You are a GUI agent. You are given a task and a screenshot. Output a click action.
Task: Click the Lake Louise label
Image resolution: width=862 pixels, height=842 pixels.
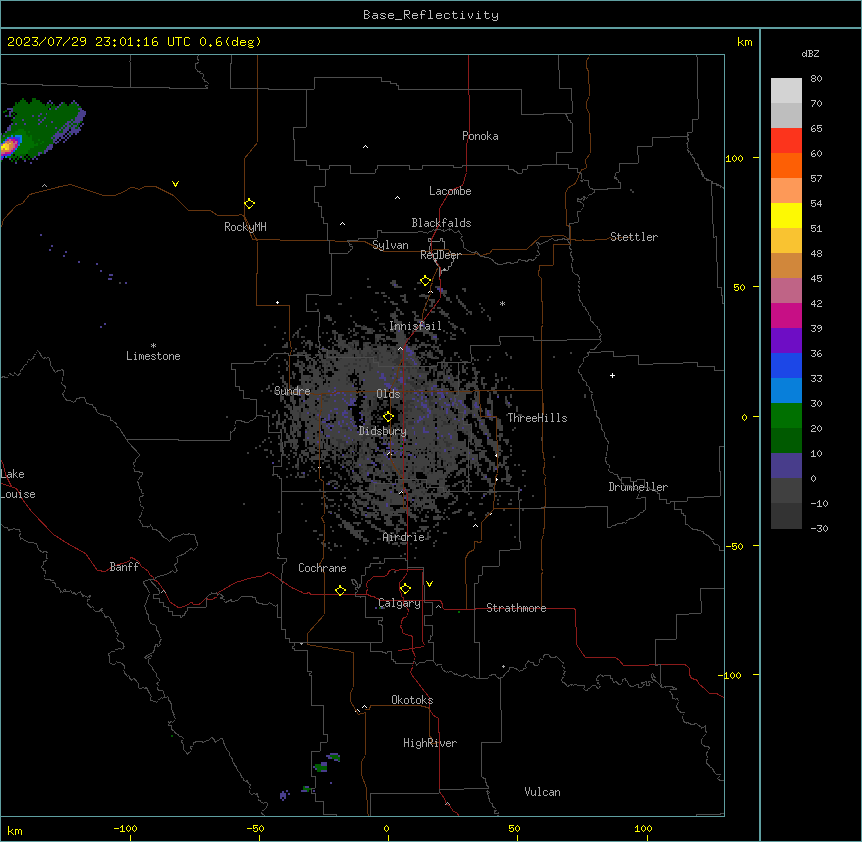coord(18,484)
